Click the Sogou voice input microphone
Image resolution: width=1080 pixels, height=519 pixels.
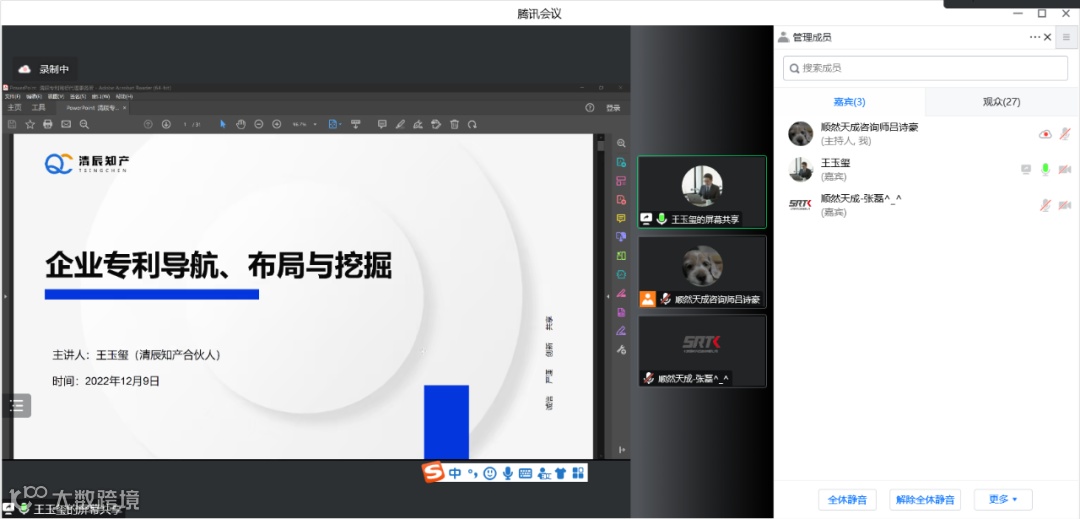tap(508, 473)
